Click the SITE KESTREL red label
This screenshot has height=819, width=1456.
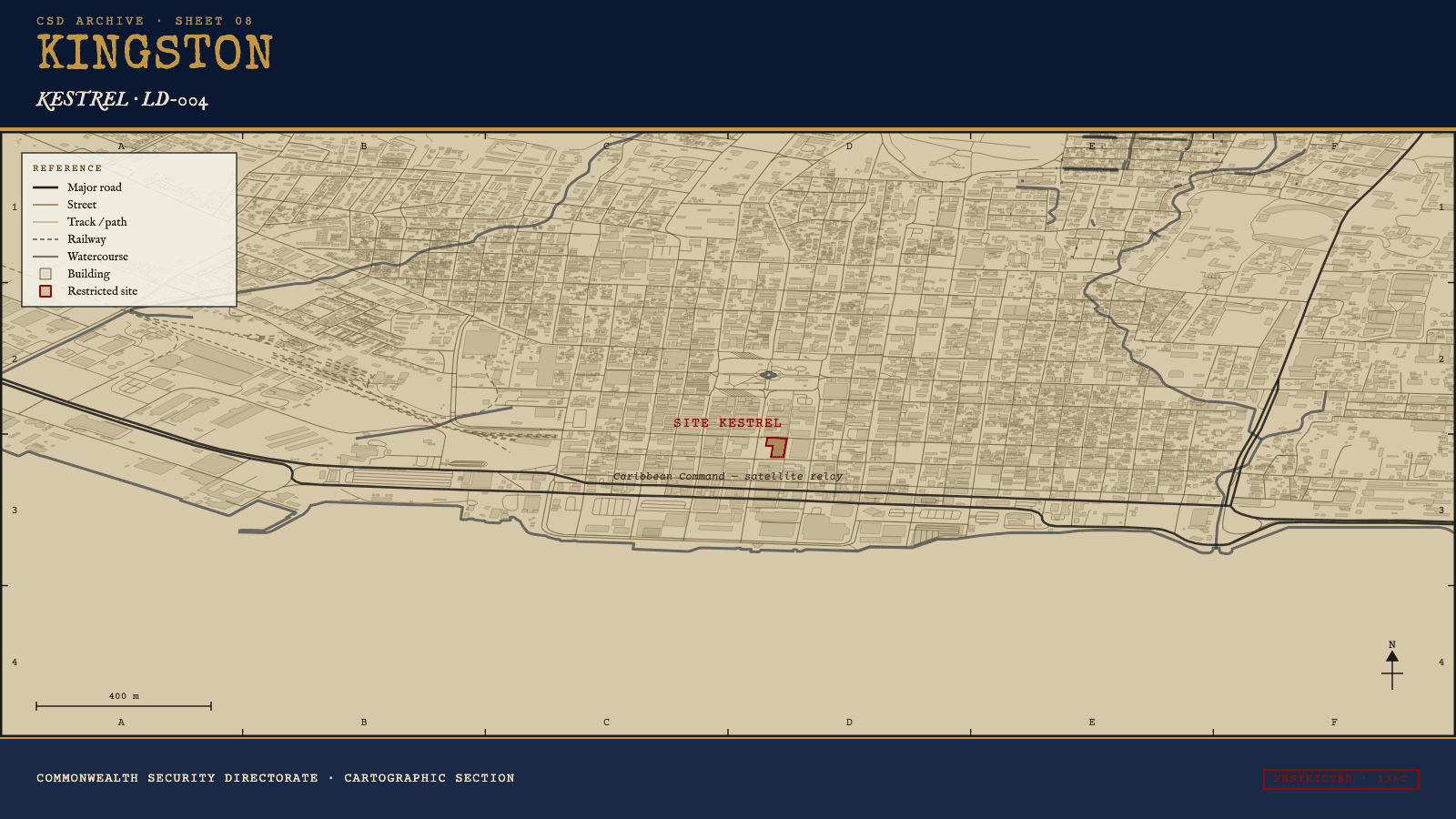(x=727, y=423)
